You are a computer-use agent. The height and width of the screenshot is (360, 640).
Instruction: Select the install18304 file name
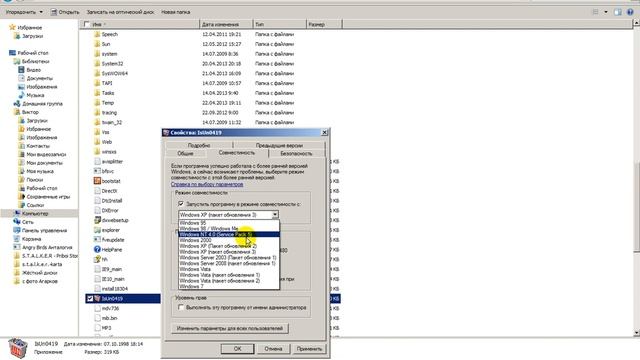click(115, 289)
